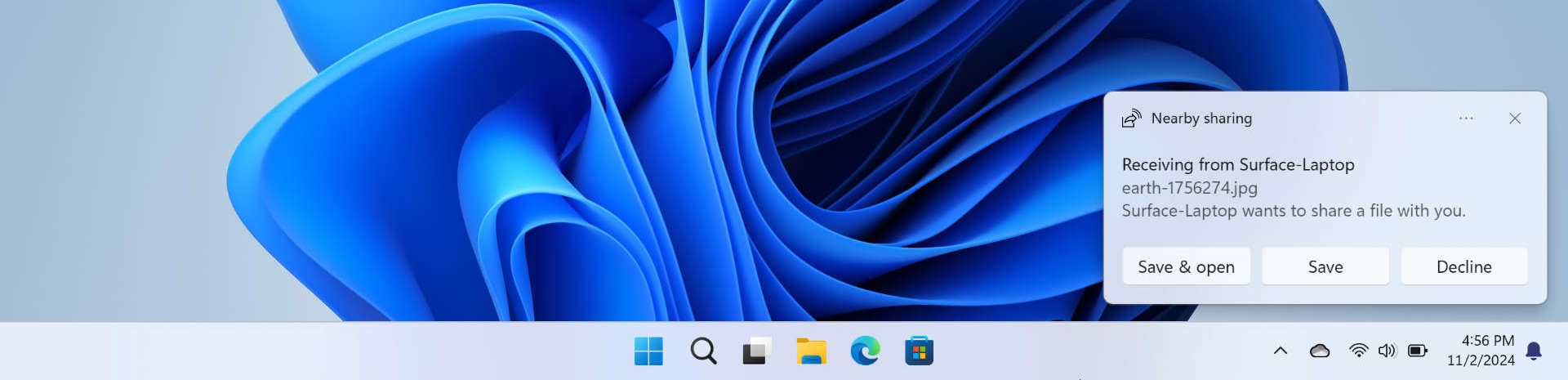The width and height of the screenshot is (1568, 380).
Task: Open OneDrive cloud tray icon
Action: click(1320, 351)
